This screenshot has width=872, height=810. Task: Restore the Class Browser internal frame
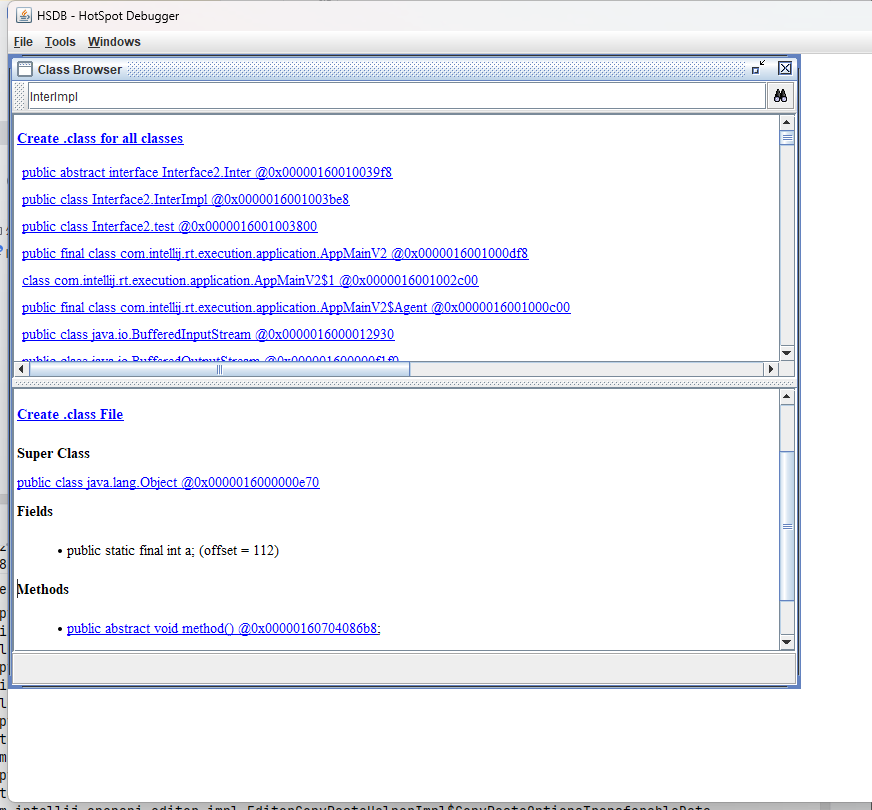758,68
